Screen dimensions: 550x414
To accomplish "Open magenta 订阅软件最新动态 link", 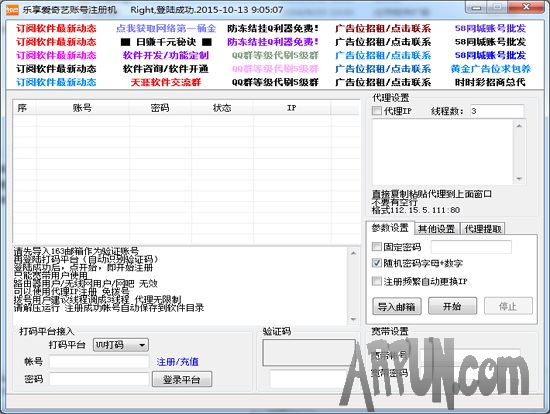I will (x=56, y=55).
